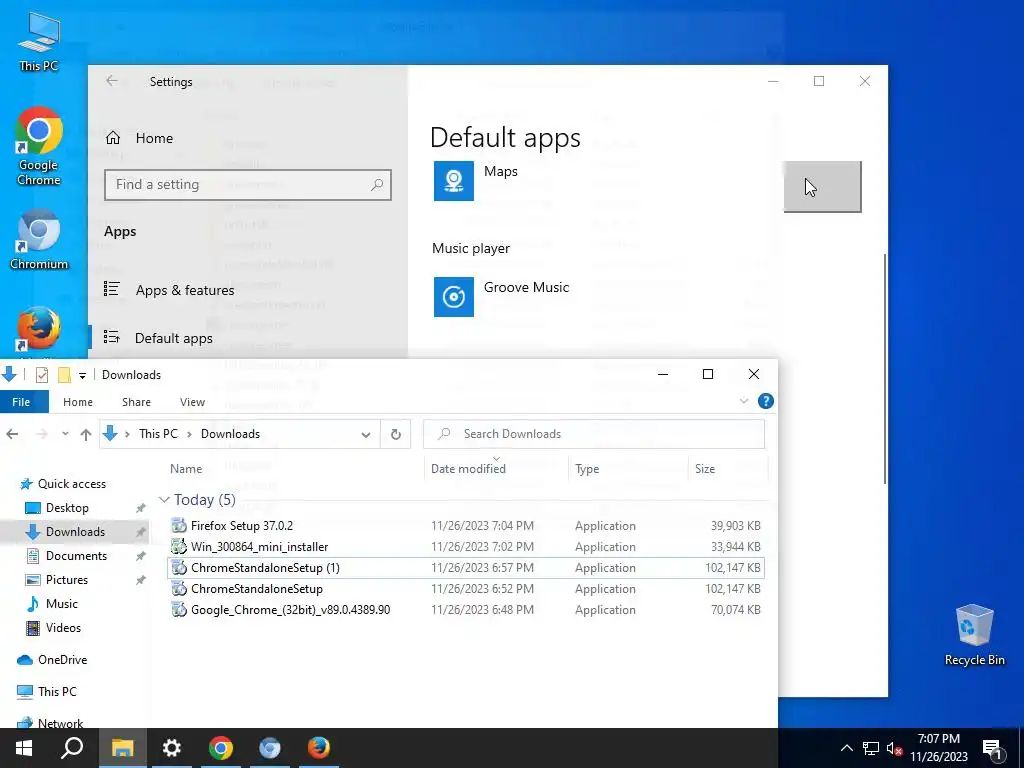Screen dimensions: 1024x768
Task: Launch Firefox from the taskbar
Action: click(x=319, y=748)
